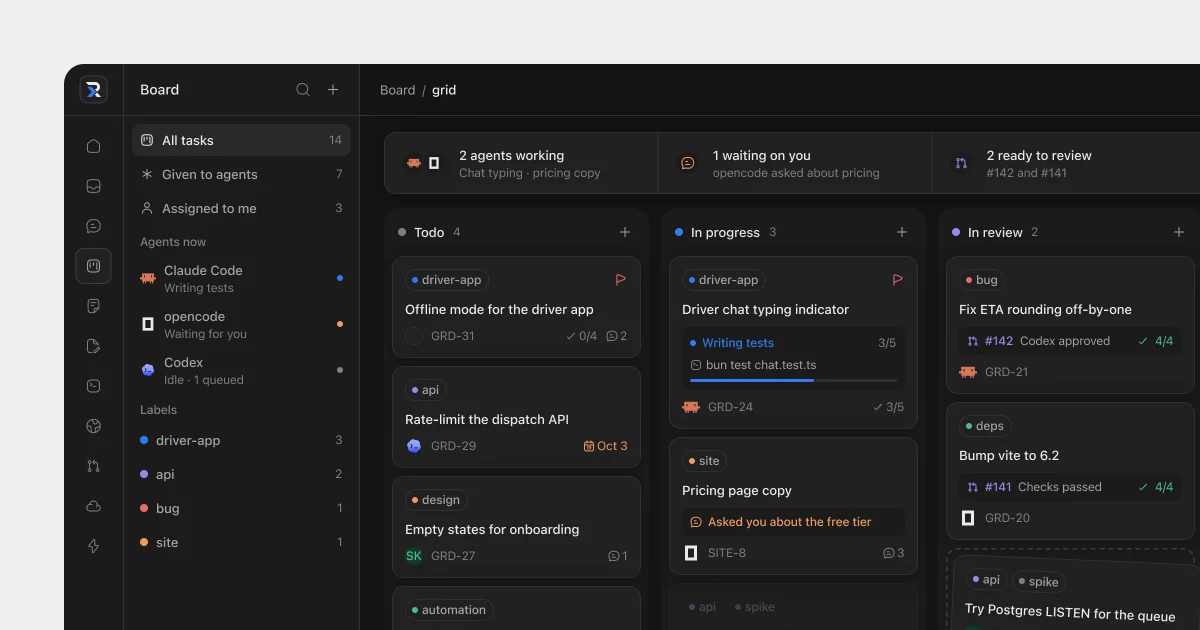Image resolution: width=1200 pixels, height=630 pixels.
Task: Click the In review column header
Action: (x=1070, y=232)
